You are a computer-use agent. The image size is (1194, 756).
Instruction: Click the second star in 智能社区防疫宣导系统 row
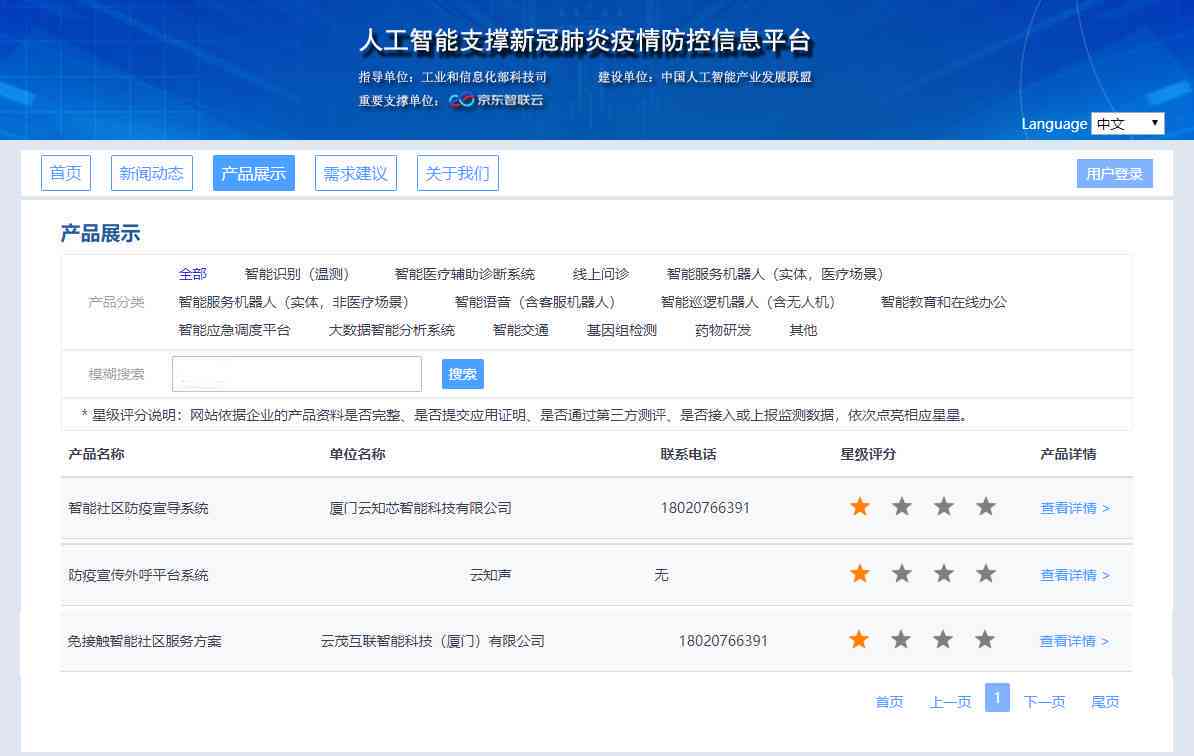pos(902,506)
